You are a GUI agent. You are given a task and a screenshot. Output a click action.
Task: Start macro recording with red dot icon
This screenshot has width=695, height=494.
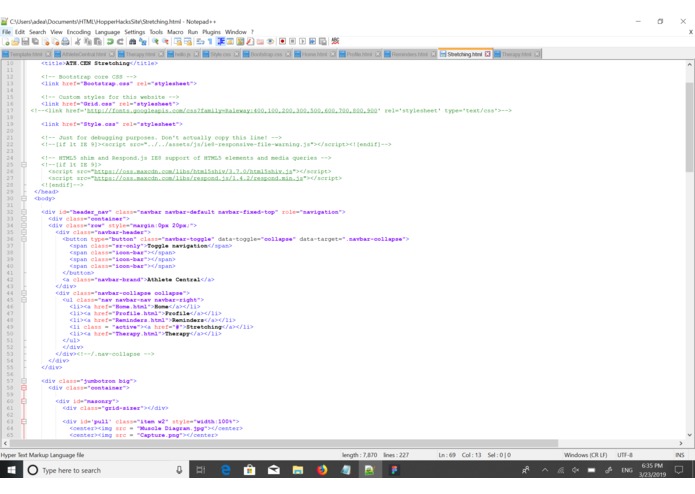(282, 42)
